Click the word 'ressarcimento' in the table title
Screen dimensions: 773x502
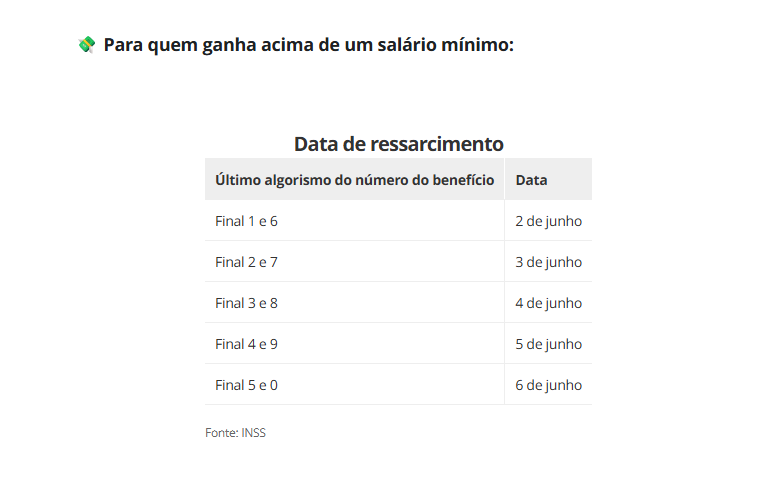click(x=437, y=144)
